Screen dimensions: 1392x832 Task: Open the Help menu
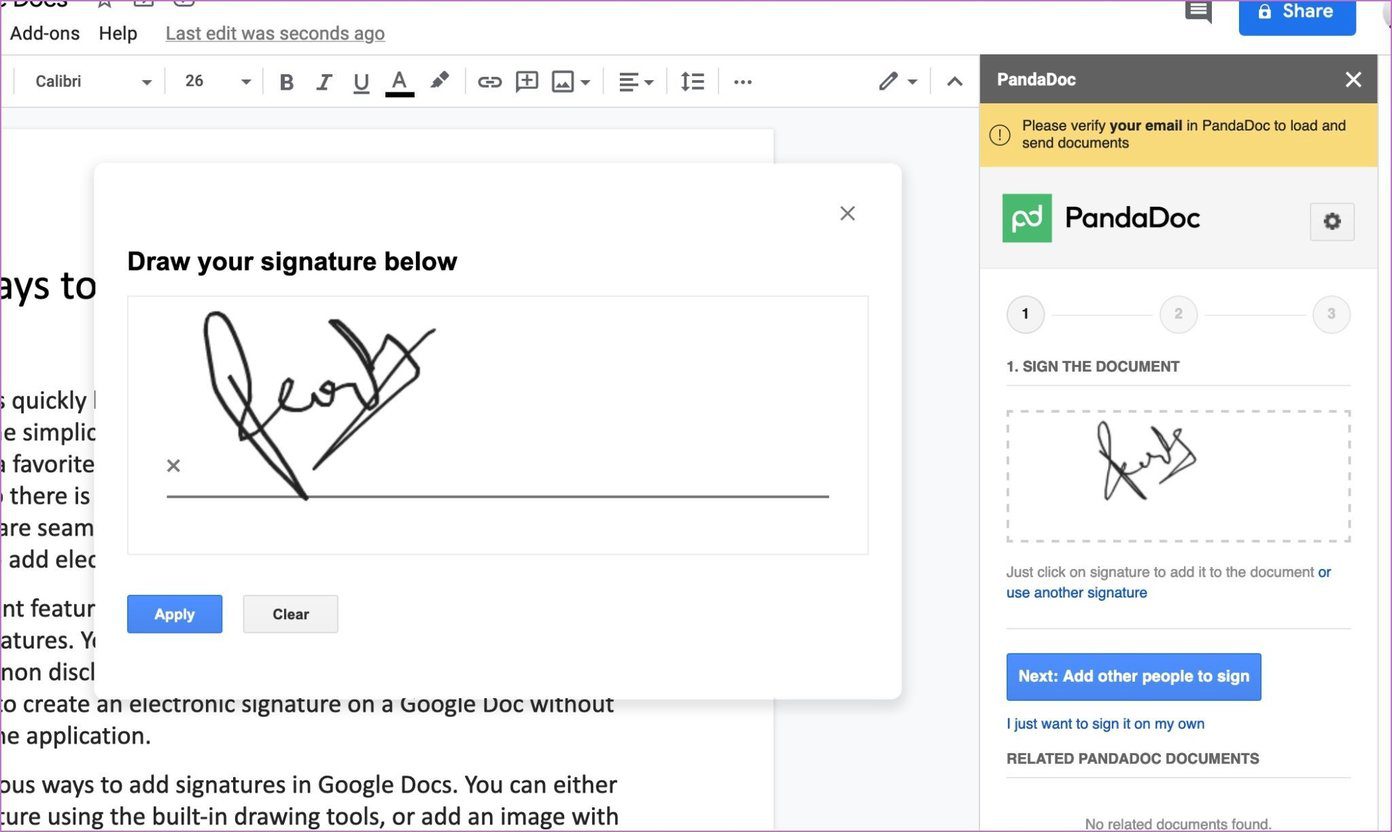[118, 33]
